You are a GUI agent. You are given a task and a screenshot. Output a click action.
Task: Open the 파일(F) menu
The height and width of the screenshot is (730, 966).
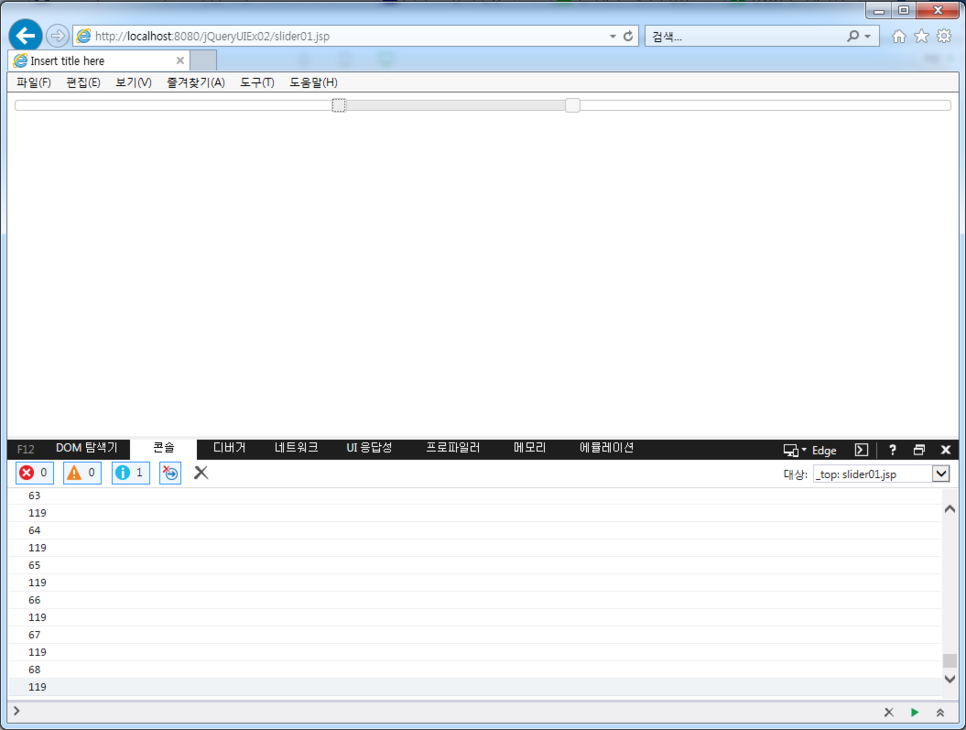click(33, 83)
